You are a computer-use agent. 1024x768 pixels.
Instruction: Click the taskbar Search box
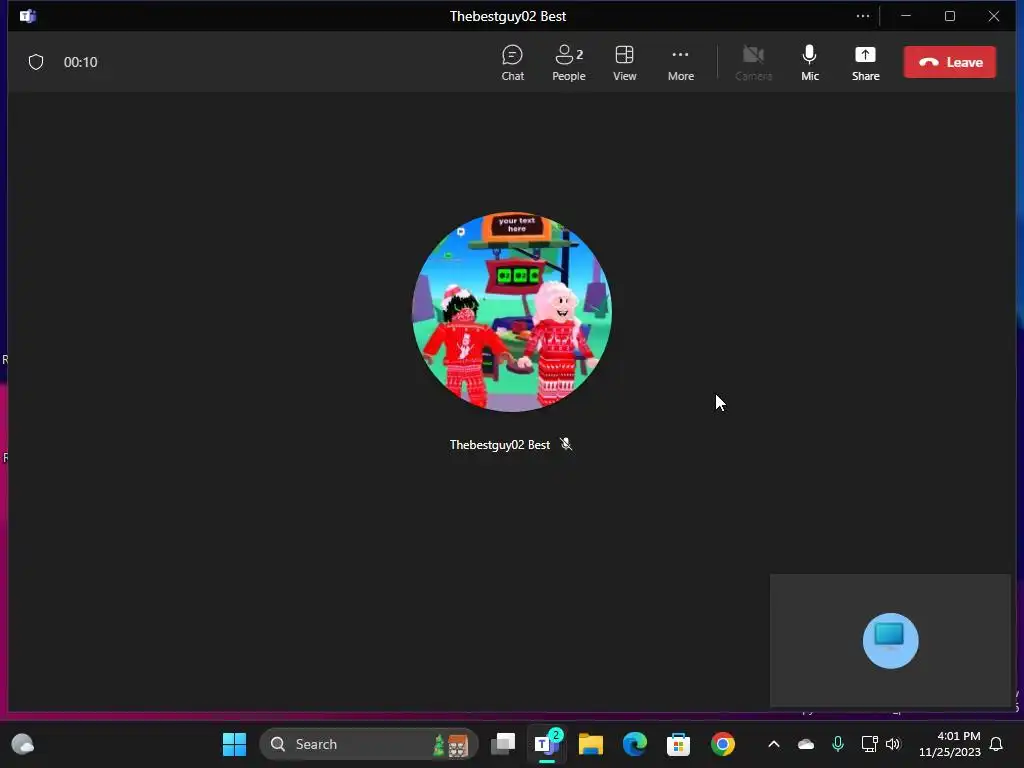coord(369,744)
